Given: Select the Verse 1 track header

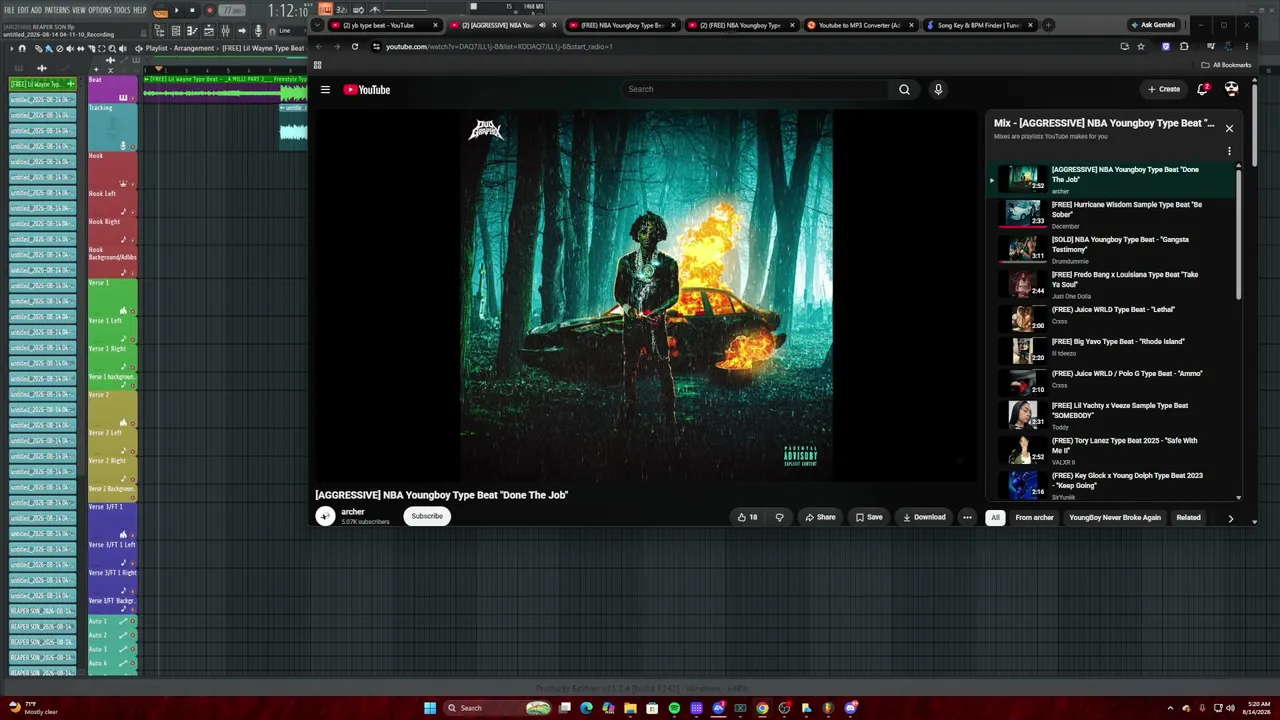Looking at the screenshot, I should [x=112, y=296].
